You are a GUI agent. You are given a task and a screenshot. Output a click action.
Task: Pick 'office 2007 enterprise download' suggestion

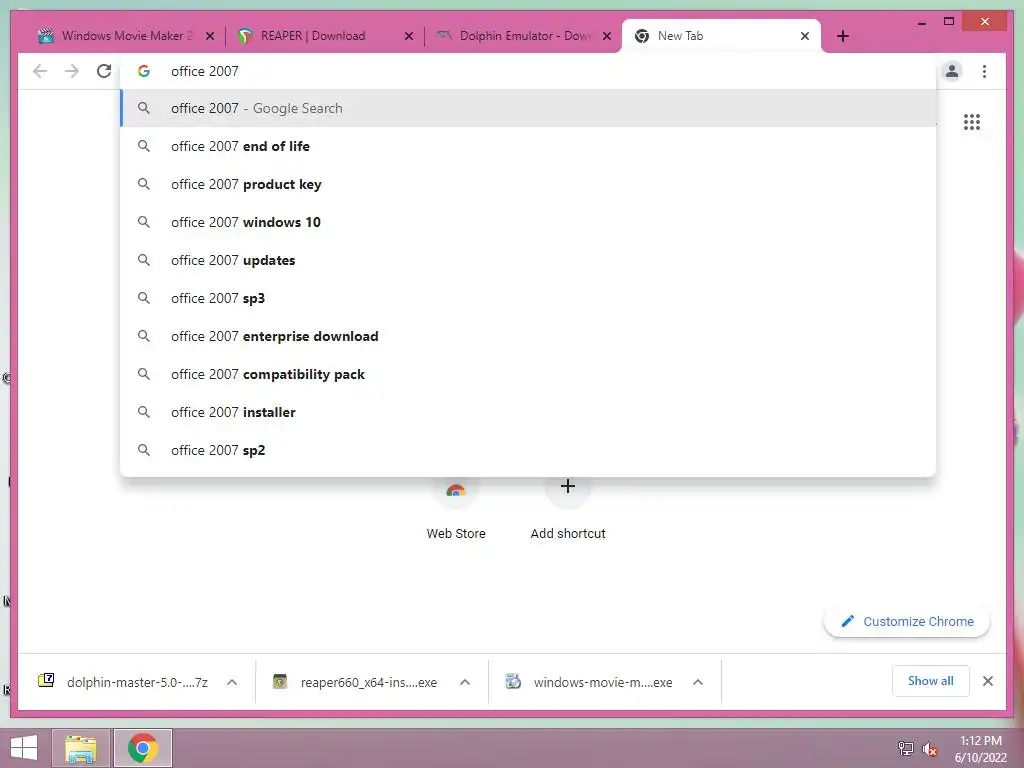click(528, 336)
